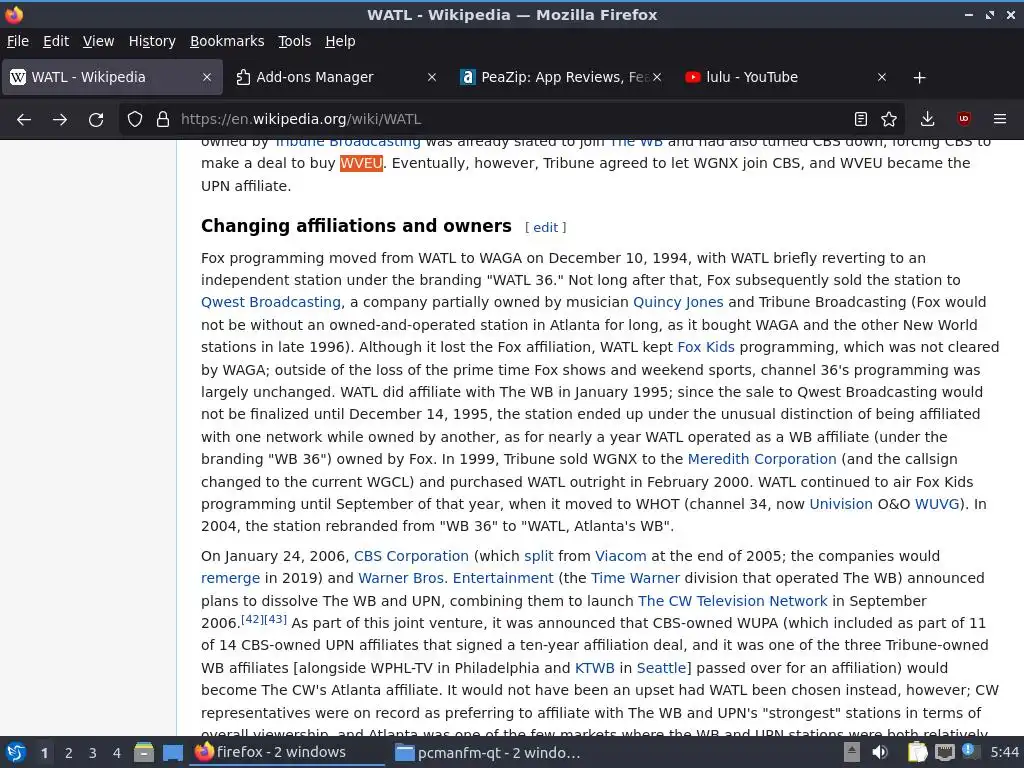Screen dimensions: 1024x768
Task: Close the Add-ons Manager tab
Action: pos(432,77)
